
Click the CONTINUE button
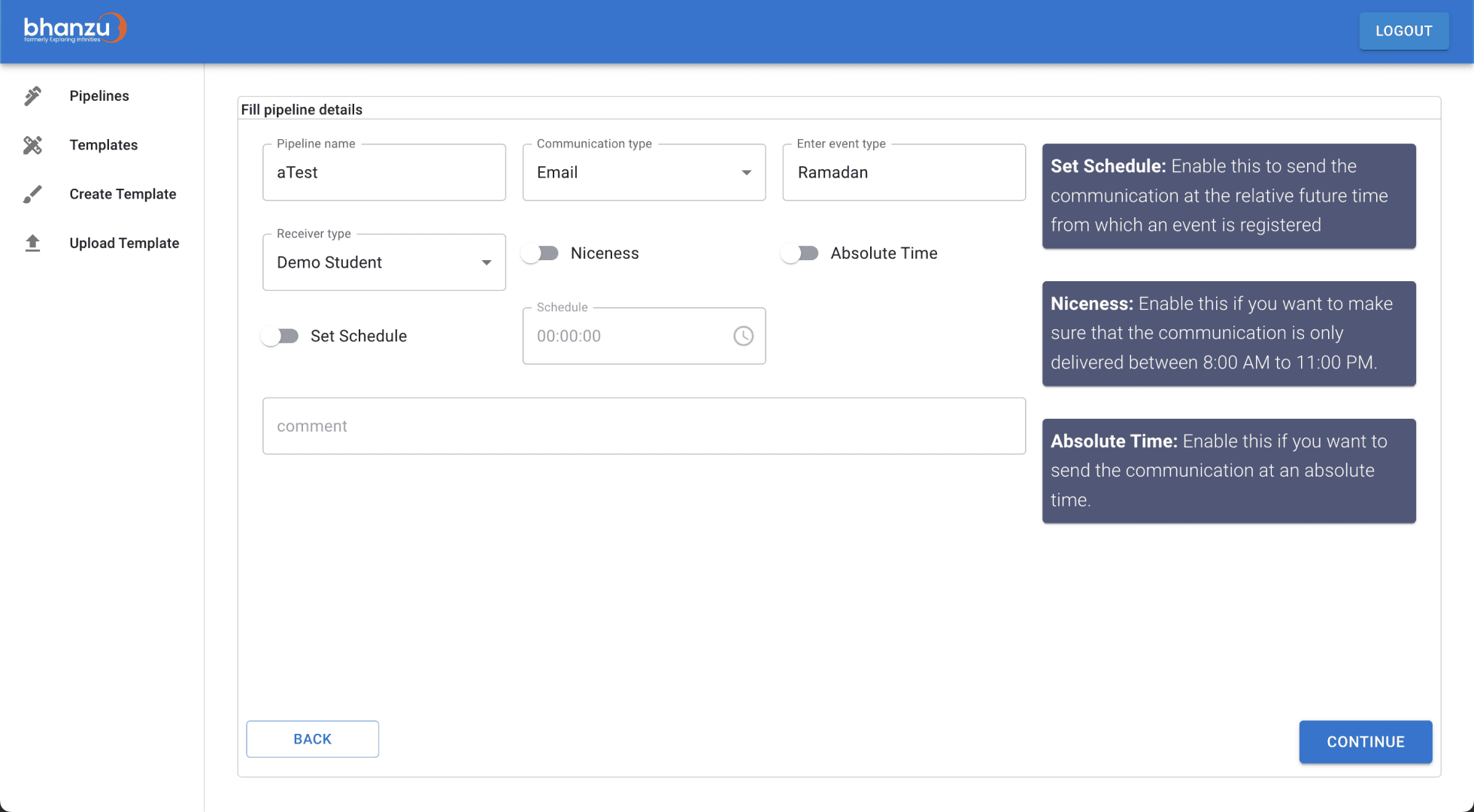tap(1365, 742)
